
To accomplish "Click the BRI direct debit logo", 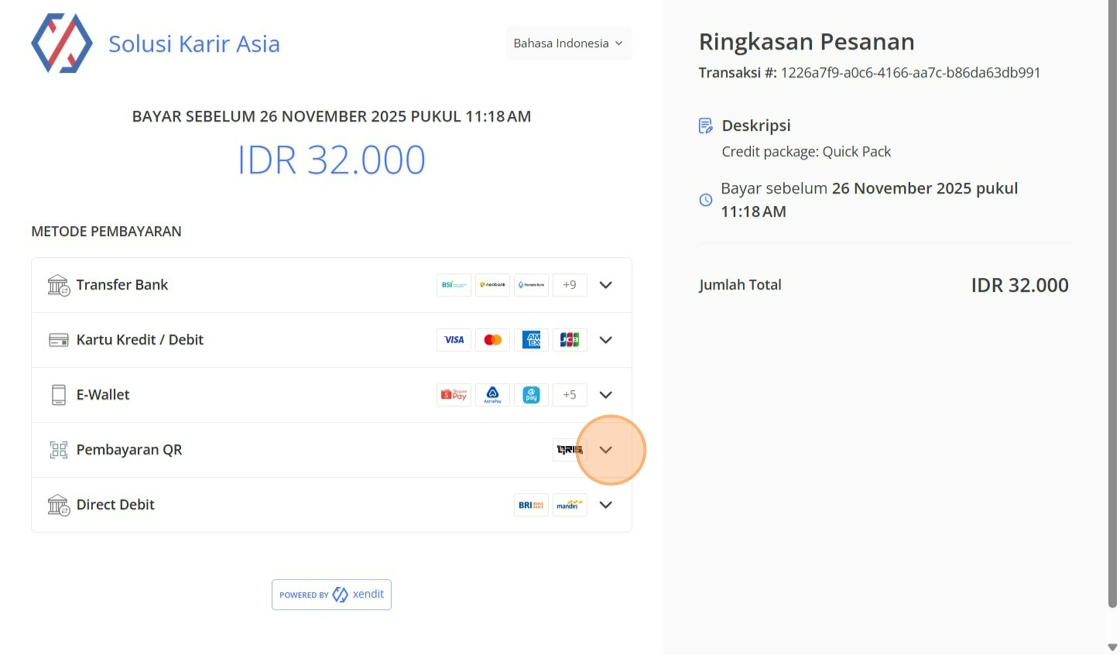I will (531, 505).
